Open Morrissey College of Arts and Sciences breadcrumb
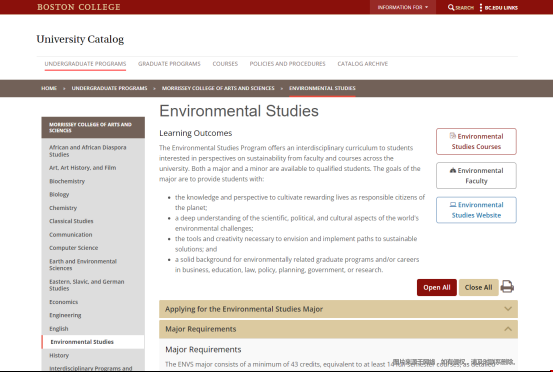The image size is (553, 372). [x=218, y=88]
